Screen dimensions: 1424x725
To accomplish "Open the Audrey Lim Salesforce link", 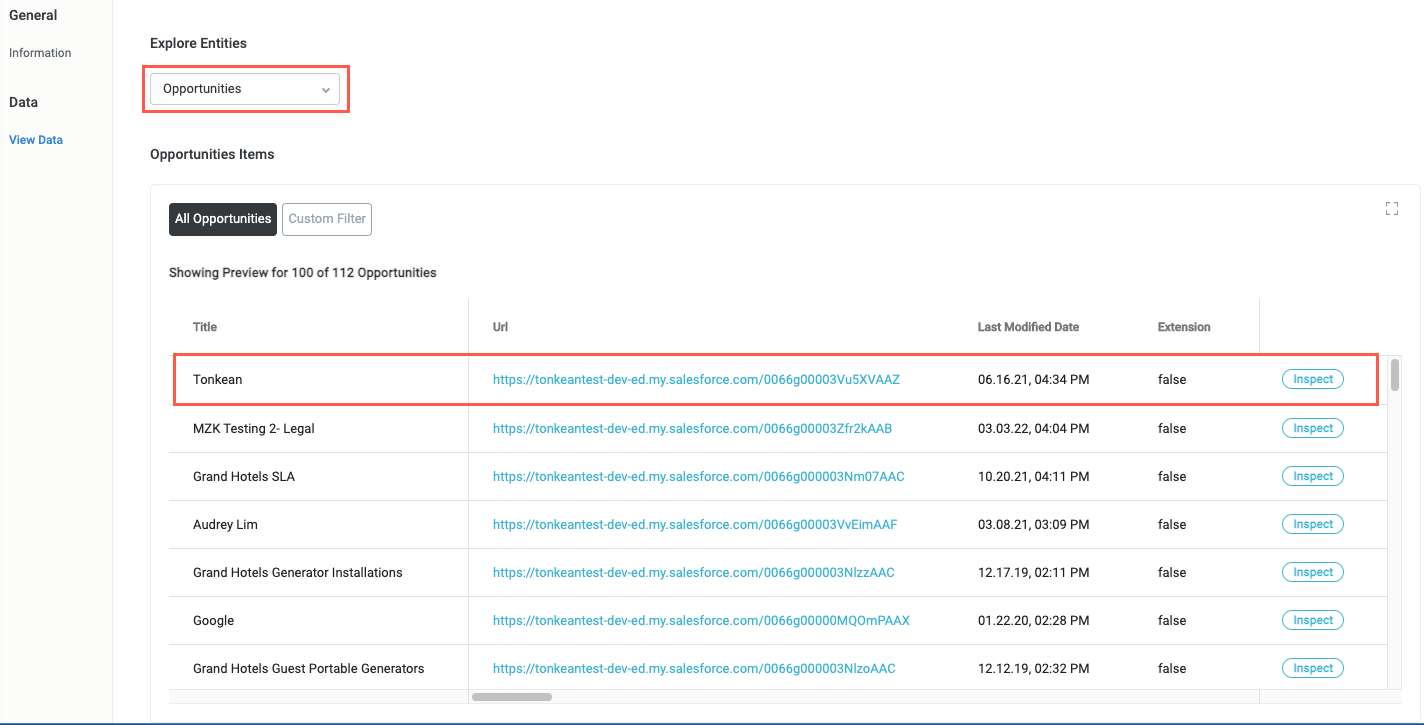I will click(695, 525).
